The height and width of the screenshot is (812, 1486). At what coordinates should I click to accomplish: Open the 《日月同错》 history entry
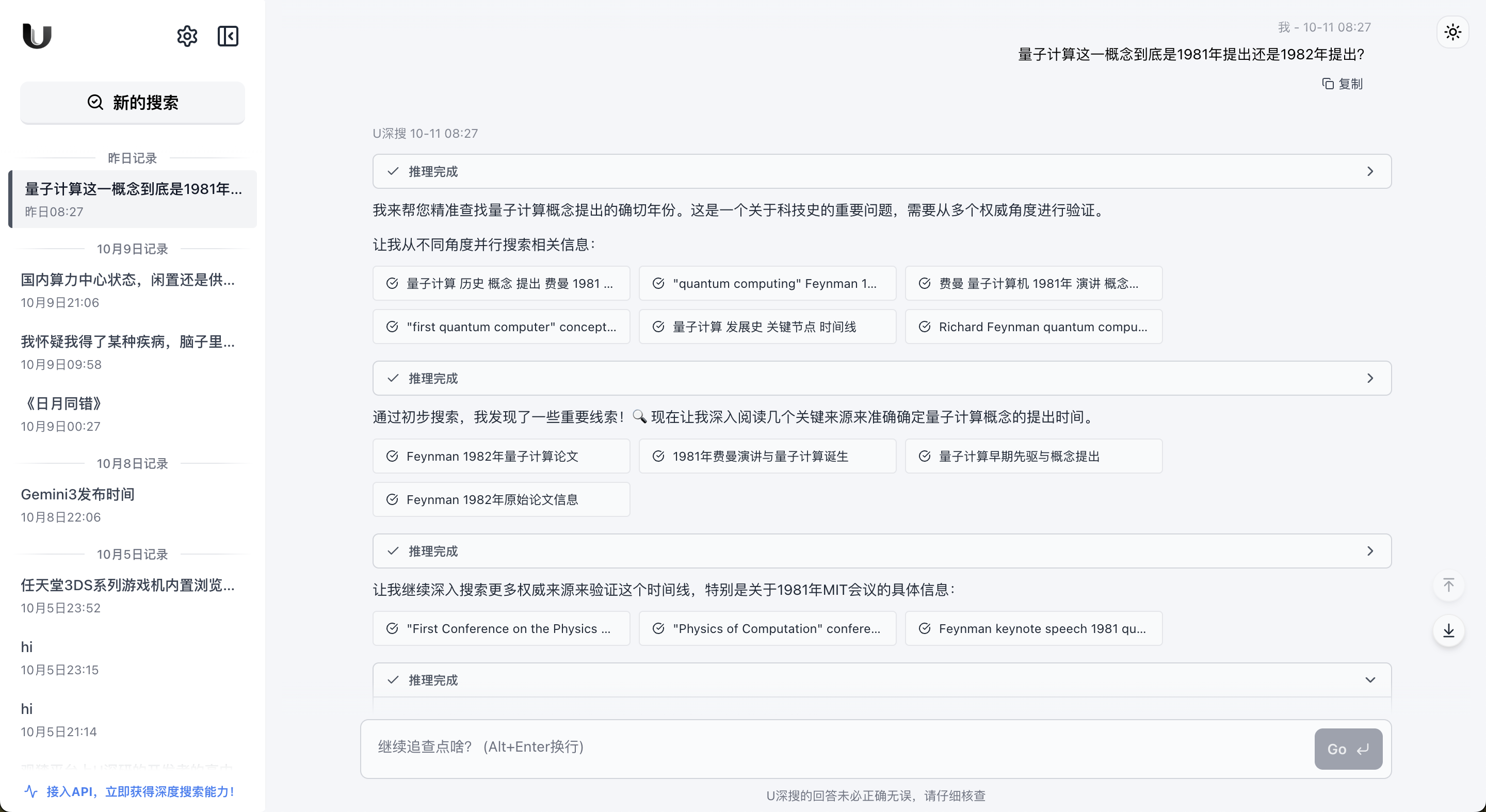pos(63,404)
